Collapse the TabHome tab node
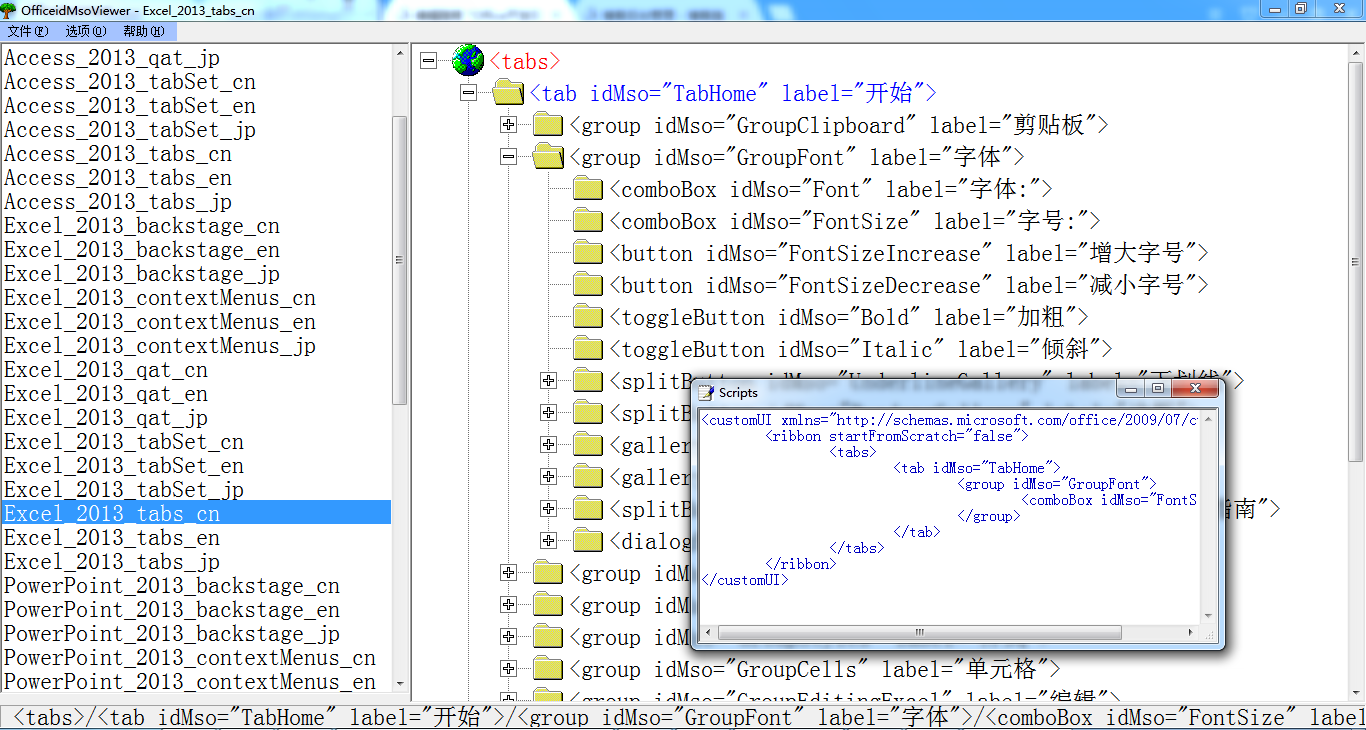1366x730 pixels. 468,92
